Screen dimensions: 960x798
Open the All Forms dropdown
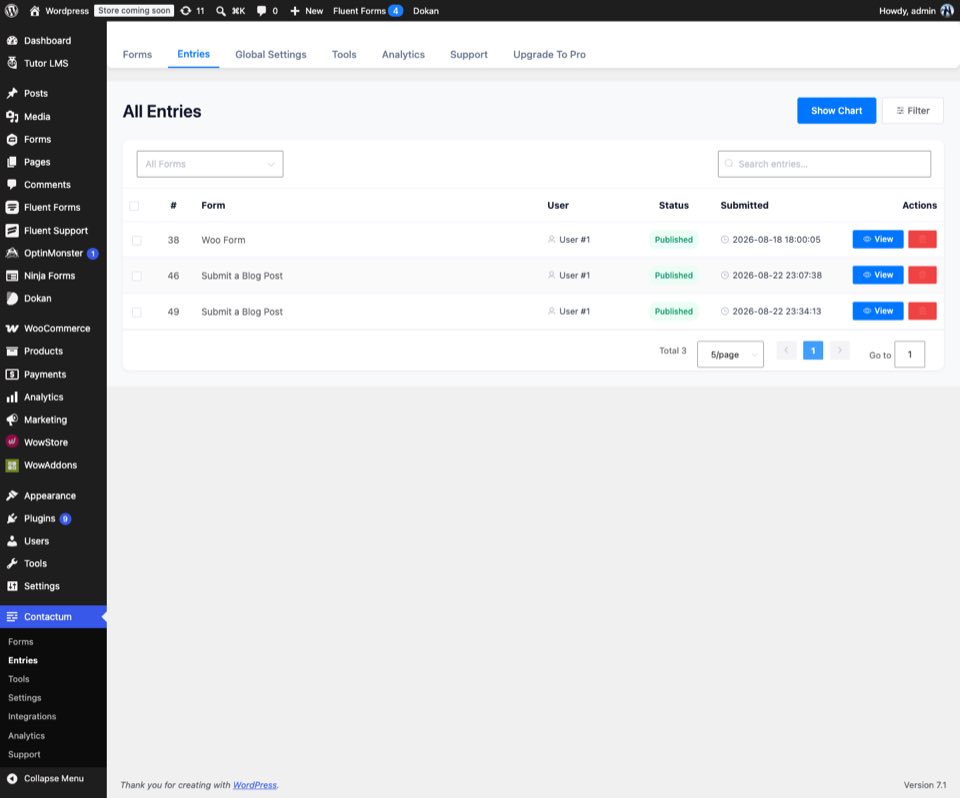tap(210, 164)
